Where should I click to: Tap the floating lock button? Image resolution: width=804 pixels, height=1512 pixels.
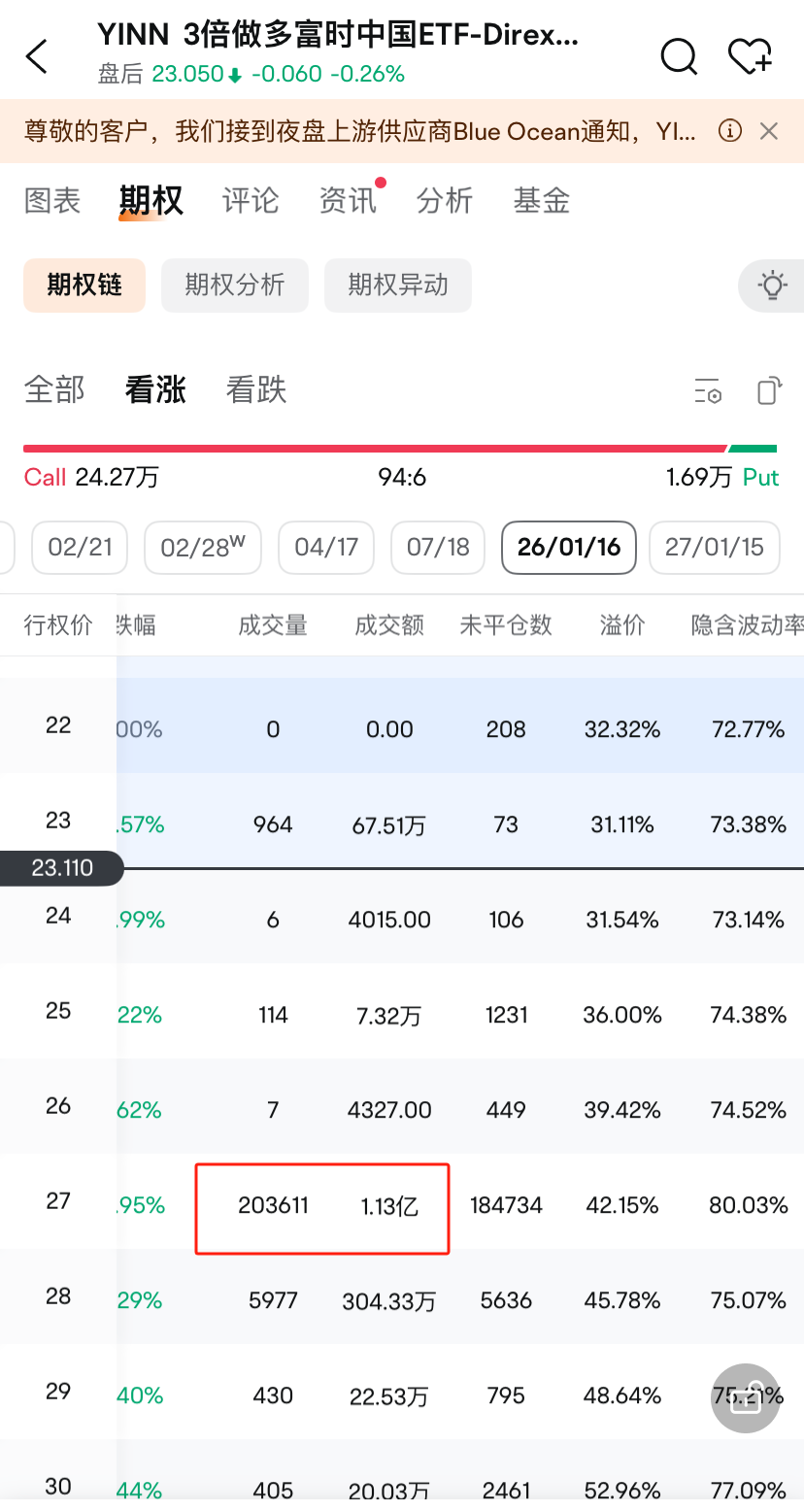(x=746, y=1398)
